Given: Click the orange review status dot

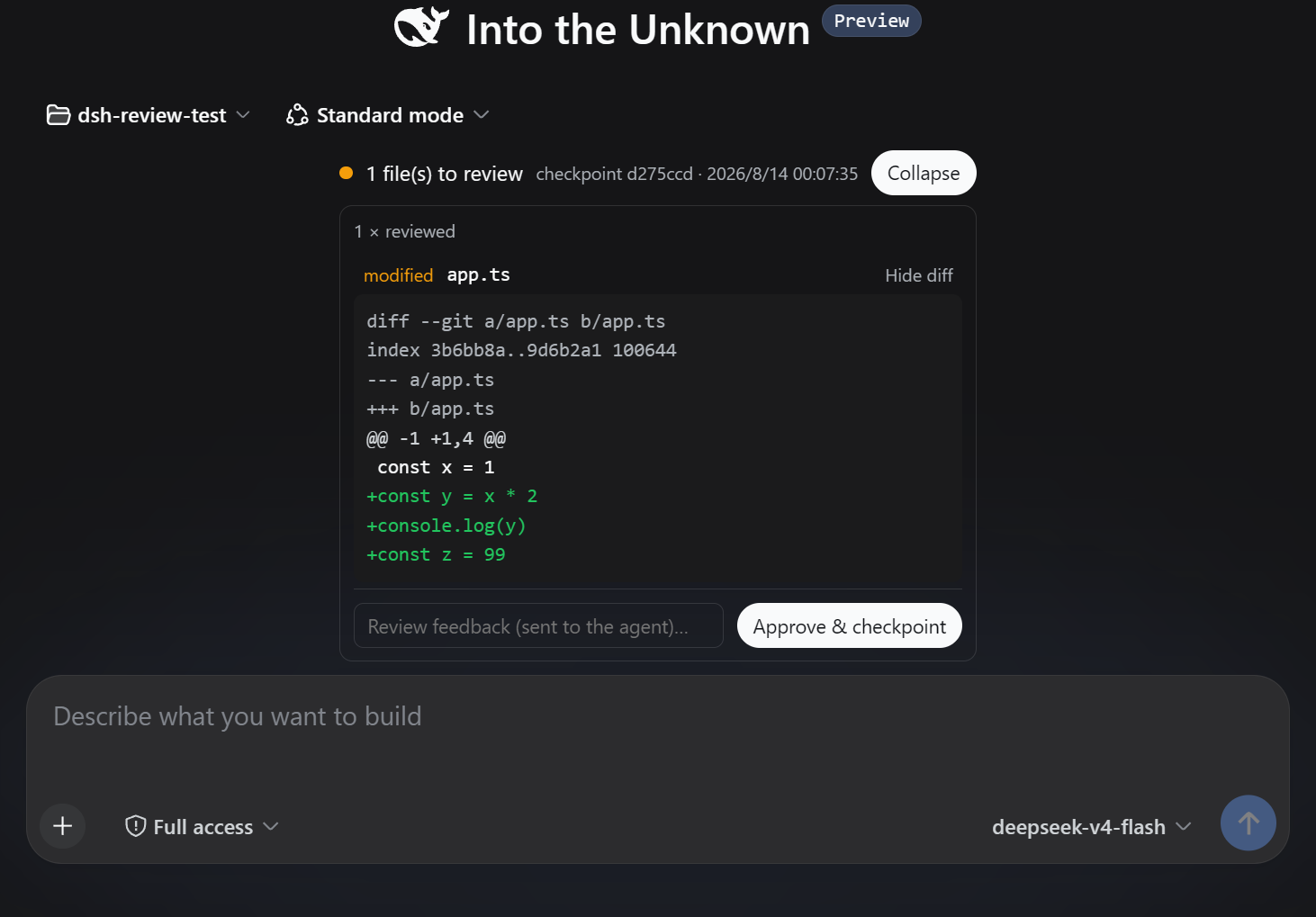Looking at the screenshot, I should click(x=346, y=173).
